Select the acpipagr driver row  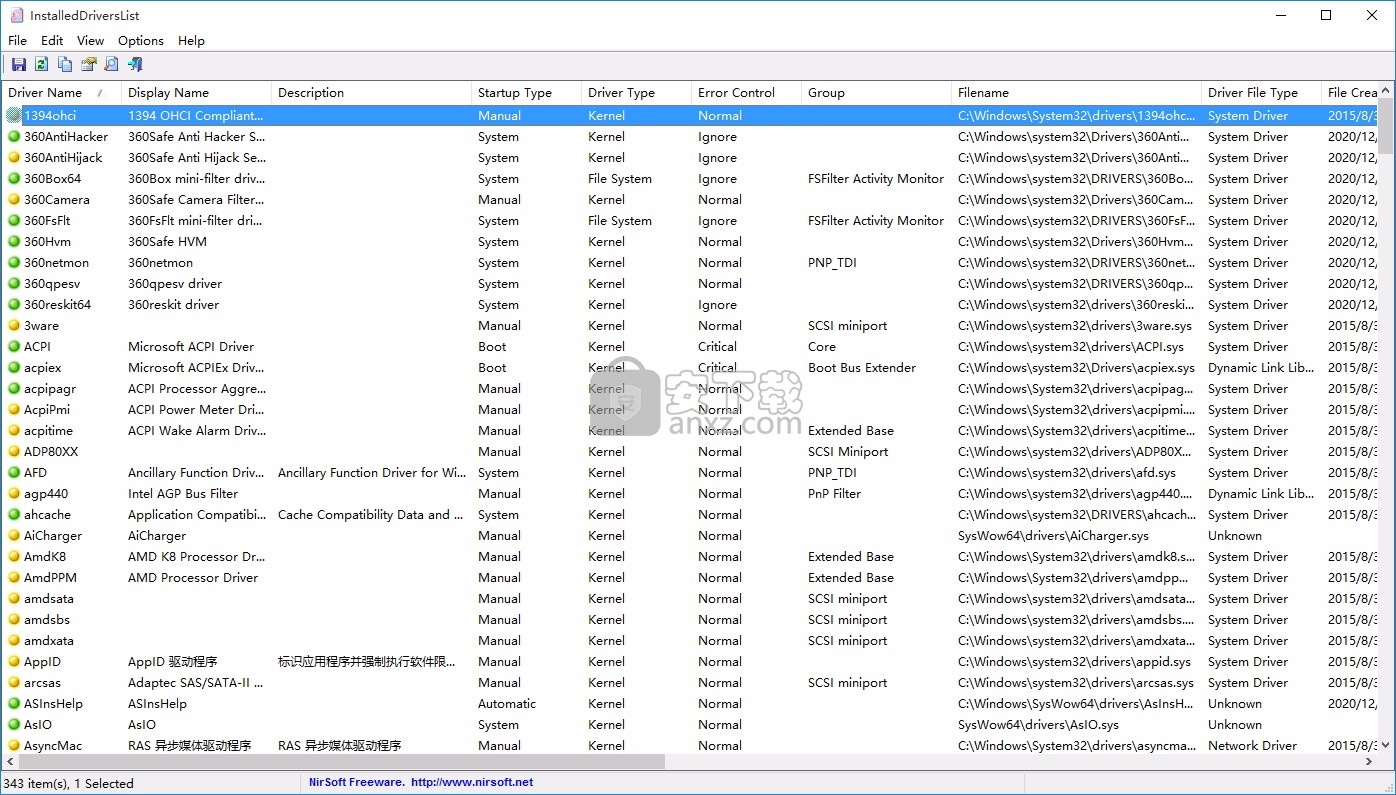(x=690, y=389)
